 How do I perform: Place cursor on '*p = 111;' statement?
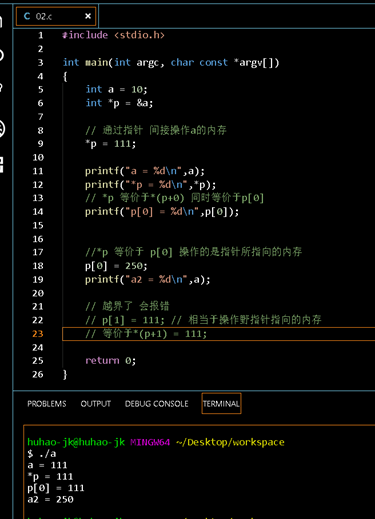point(110,144)
